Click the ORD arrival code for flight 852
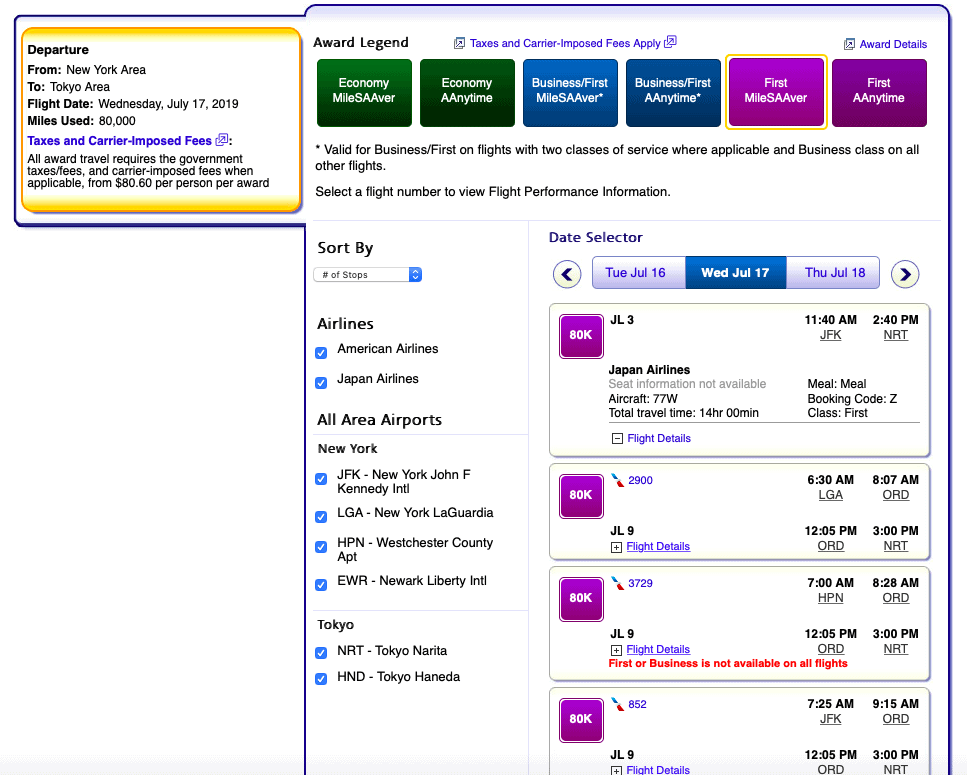This screenshot has width=967, height=775. point(895,718)
